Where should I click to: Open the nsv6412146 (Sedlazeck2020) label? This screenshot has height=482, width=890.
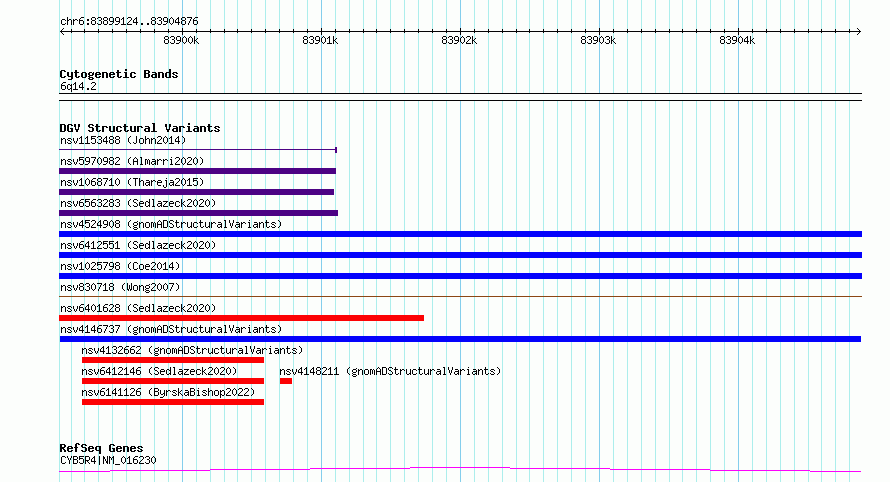point(159,371)
